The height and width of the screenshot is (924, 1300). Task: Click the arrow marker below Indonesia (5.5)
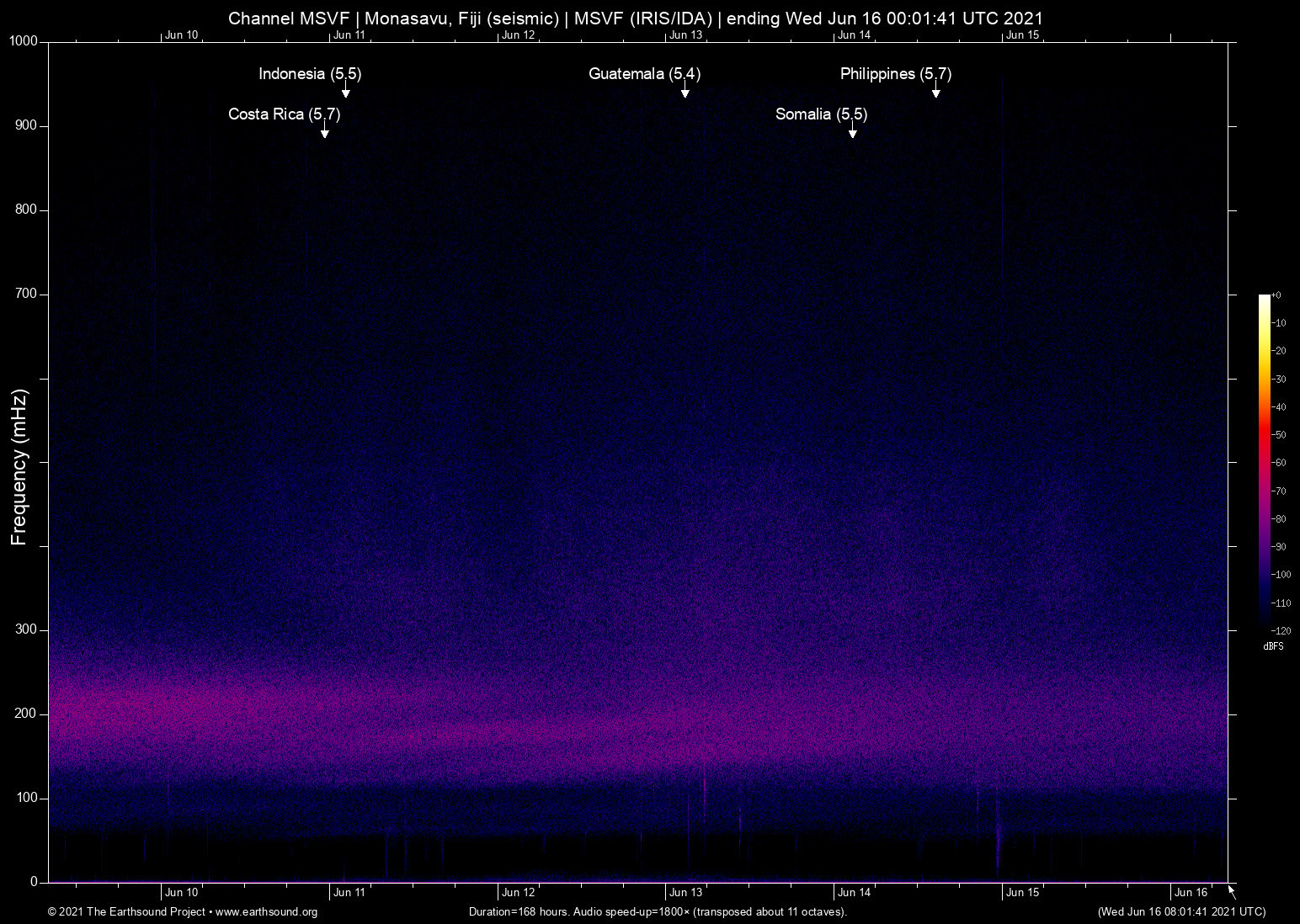click(x=345, y=93)
